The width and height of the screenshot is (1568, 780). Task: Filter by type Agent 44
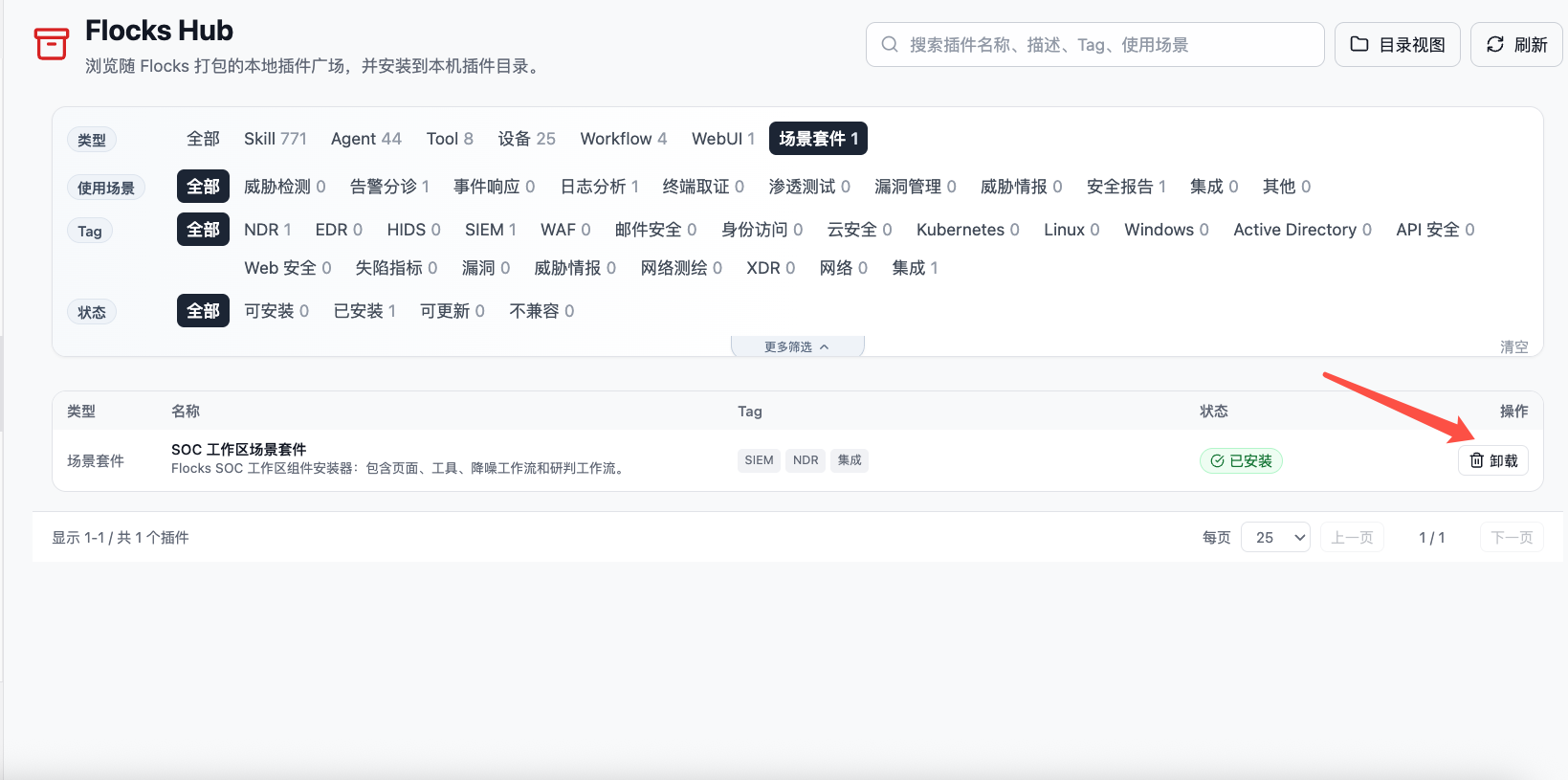[x=366, y=139]
